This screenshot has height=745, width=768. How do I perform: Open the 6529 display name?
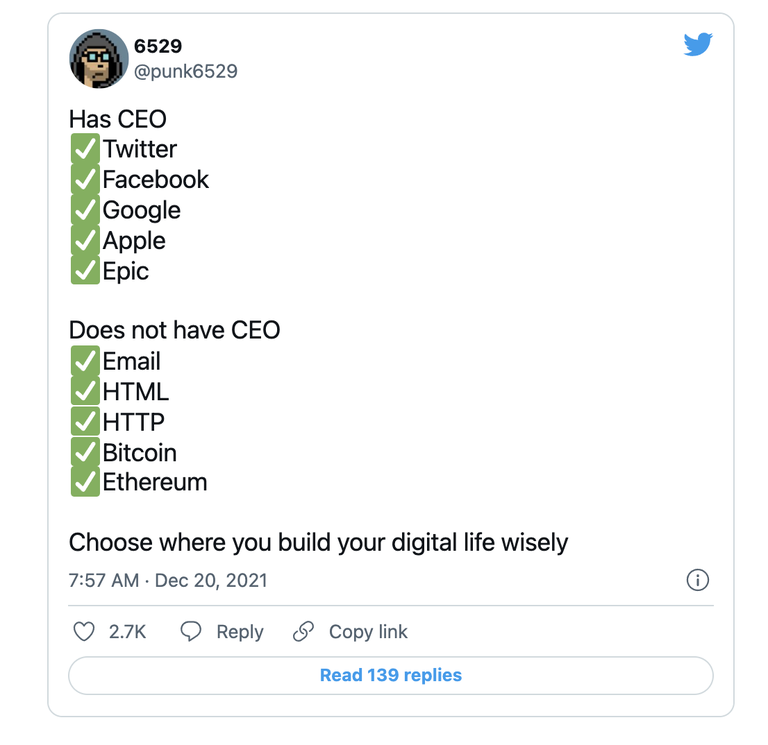158,46
